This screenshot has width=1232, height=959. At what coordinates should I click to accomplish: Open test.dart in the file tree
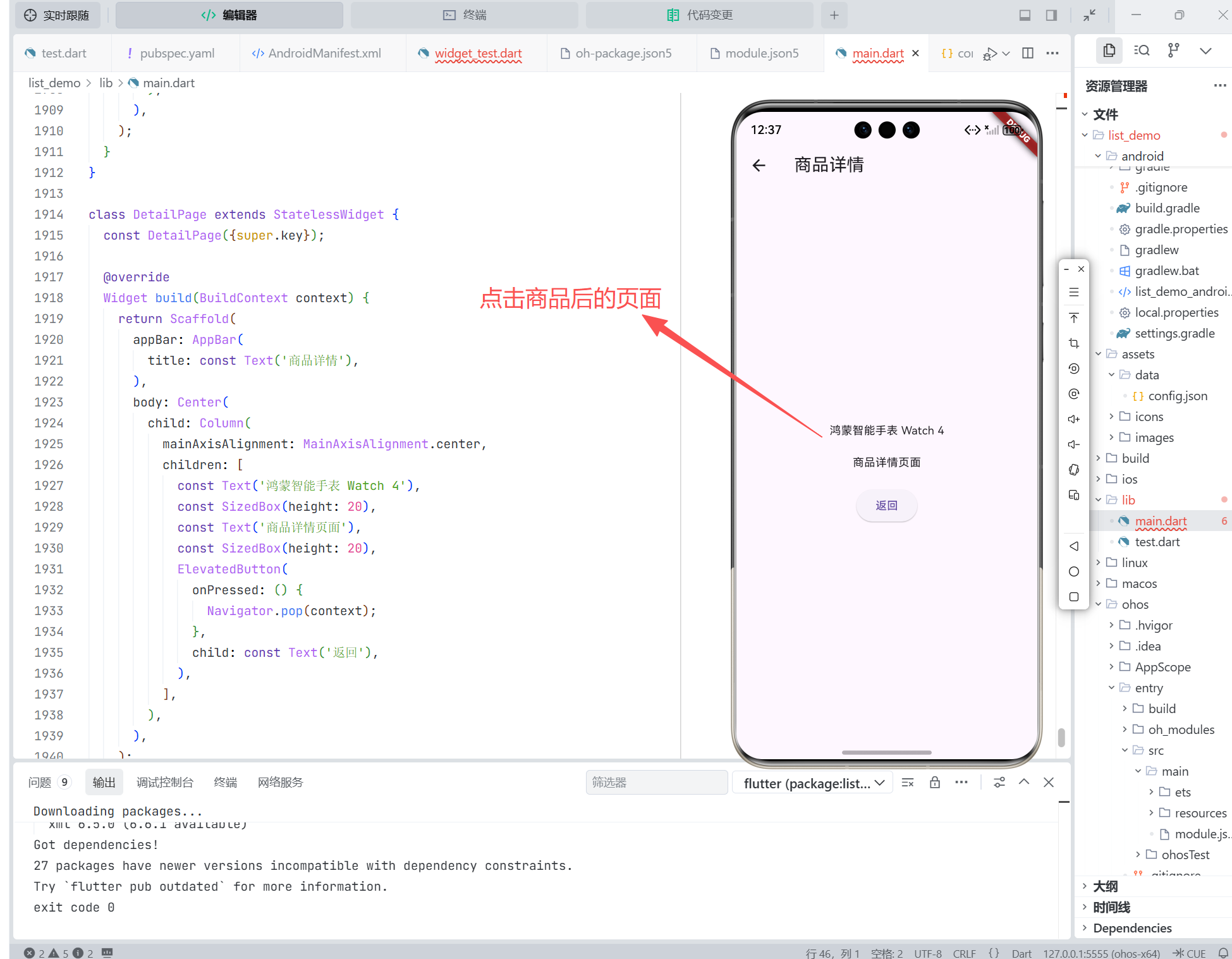[1157, 542]
